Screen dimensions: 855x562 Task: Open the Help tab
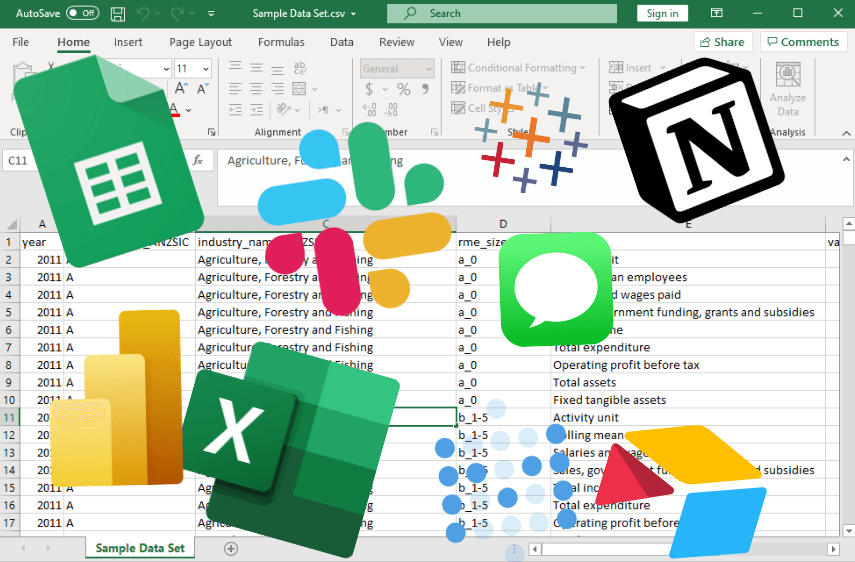coord(498,42)
